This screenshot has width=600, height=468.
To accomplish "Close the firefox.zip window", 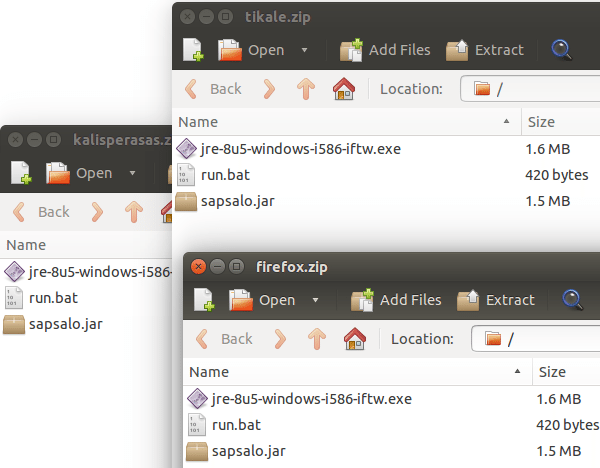I will [x=198, y=266].
